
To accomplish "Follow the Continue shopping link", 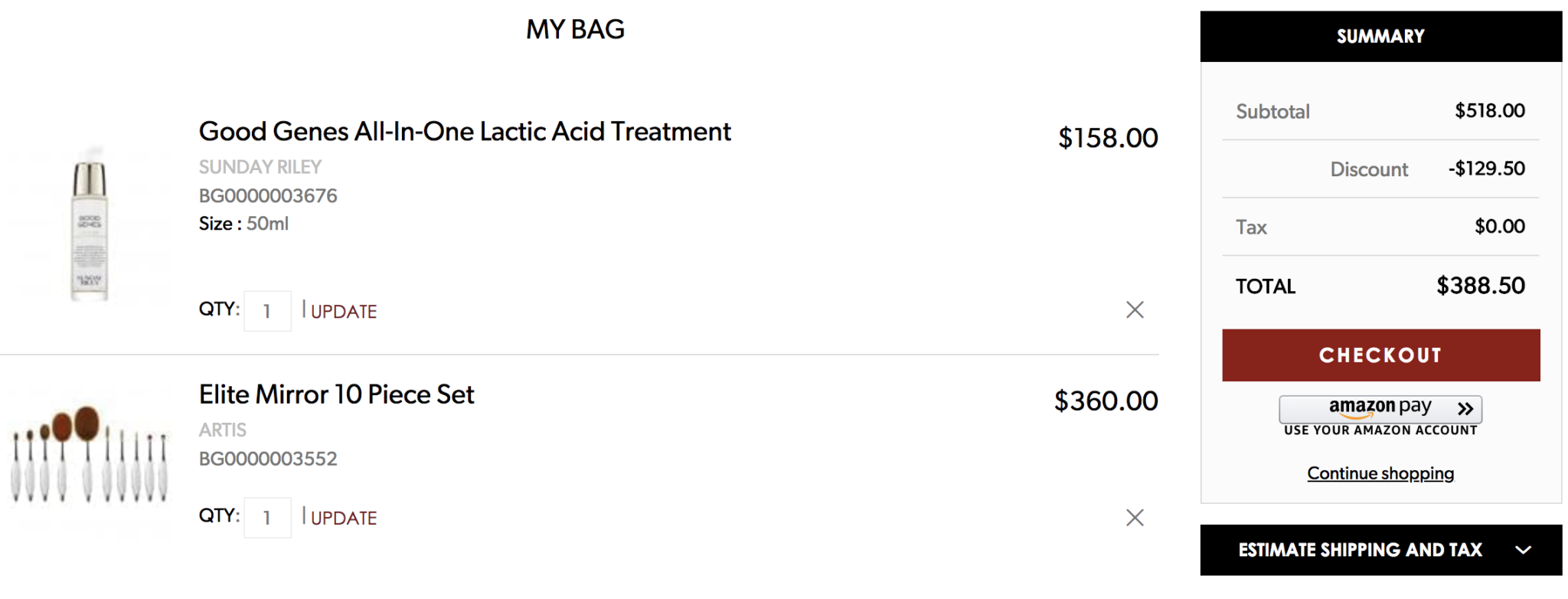I will (1380, 473).
